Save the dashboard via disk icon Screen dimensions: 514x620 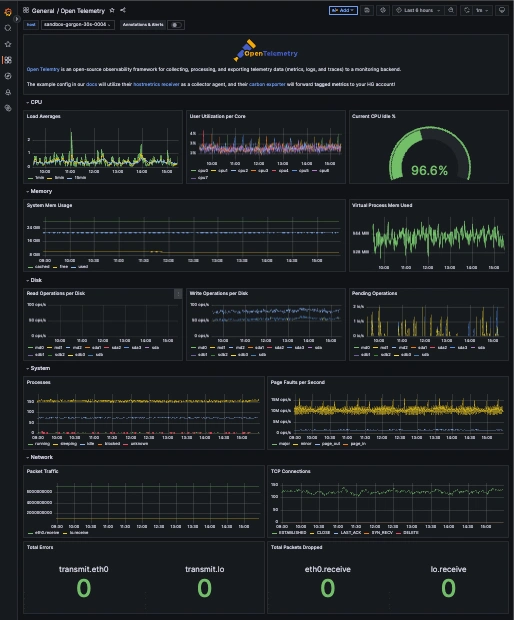pos(367,10)
